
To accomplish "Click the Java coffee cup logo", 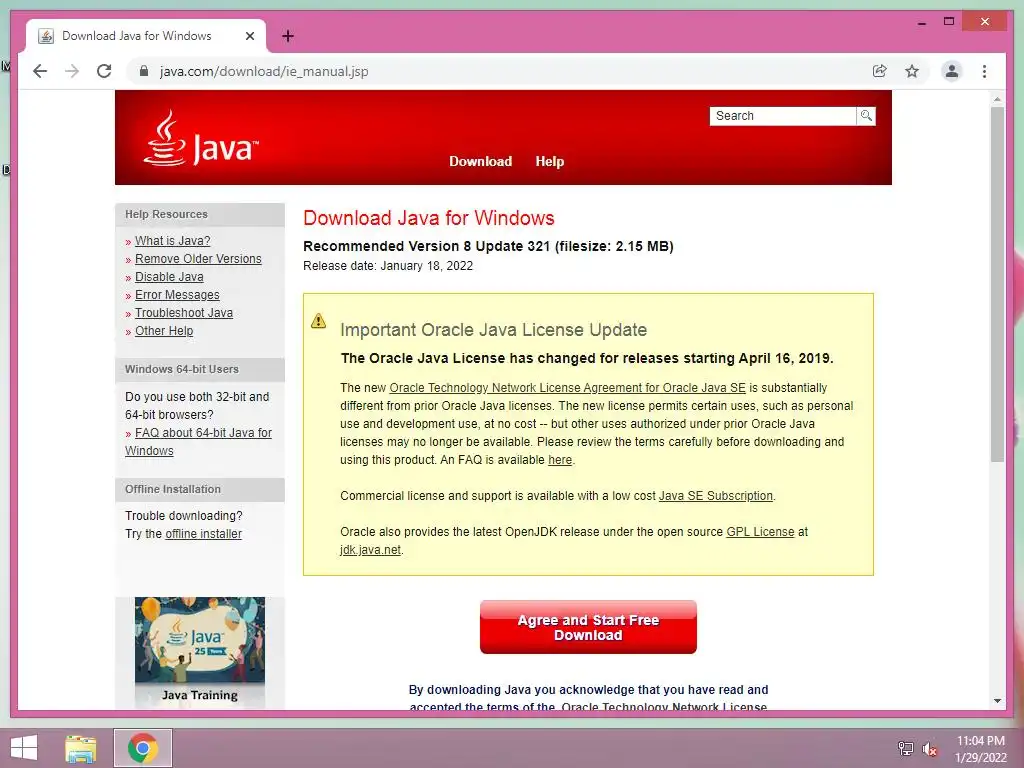I will (165, 137).
